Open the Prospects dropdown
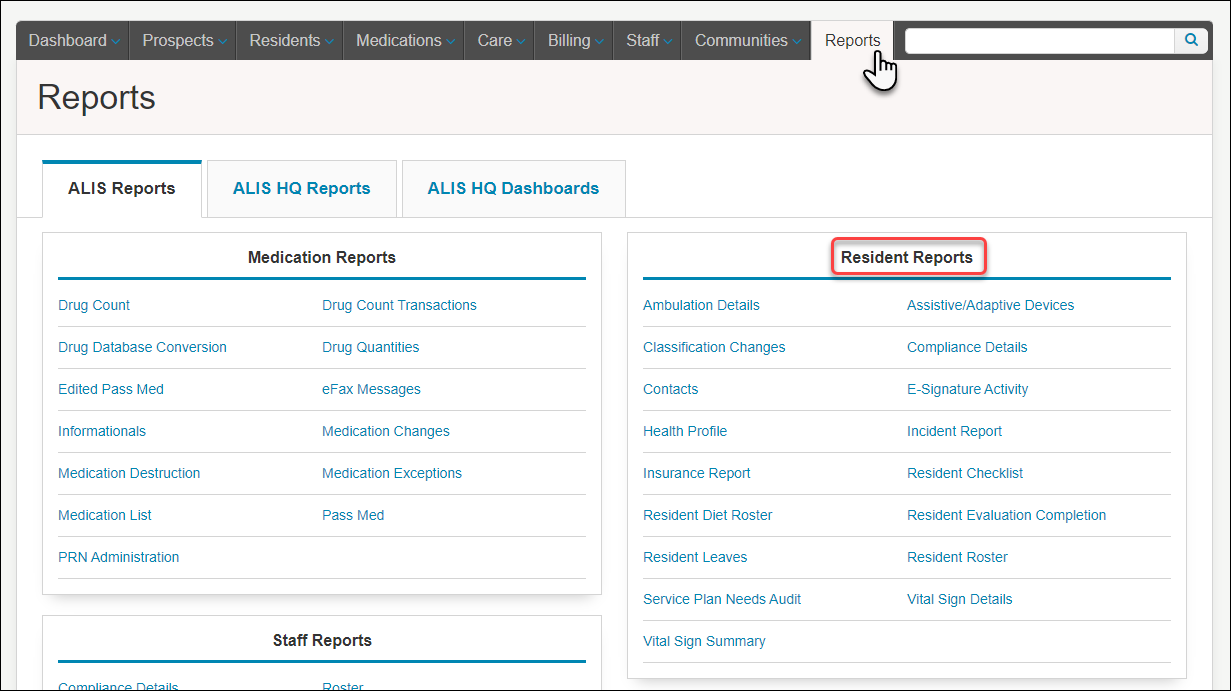The image size is (1231, 691). (x=182, y=40)
